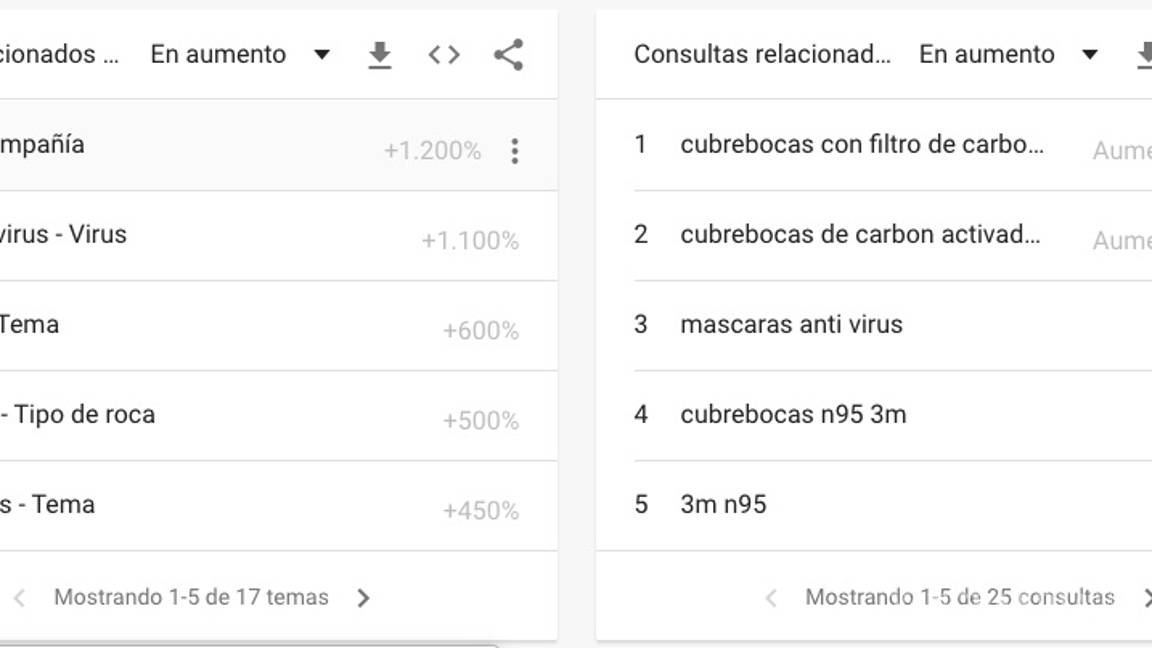Click the download icon on related topics panel
Viewport: 1152px width, 648px height.
click(381, 54)
